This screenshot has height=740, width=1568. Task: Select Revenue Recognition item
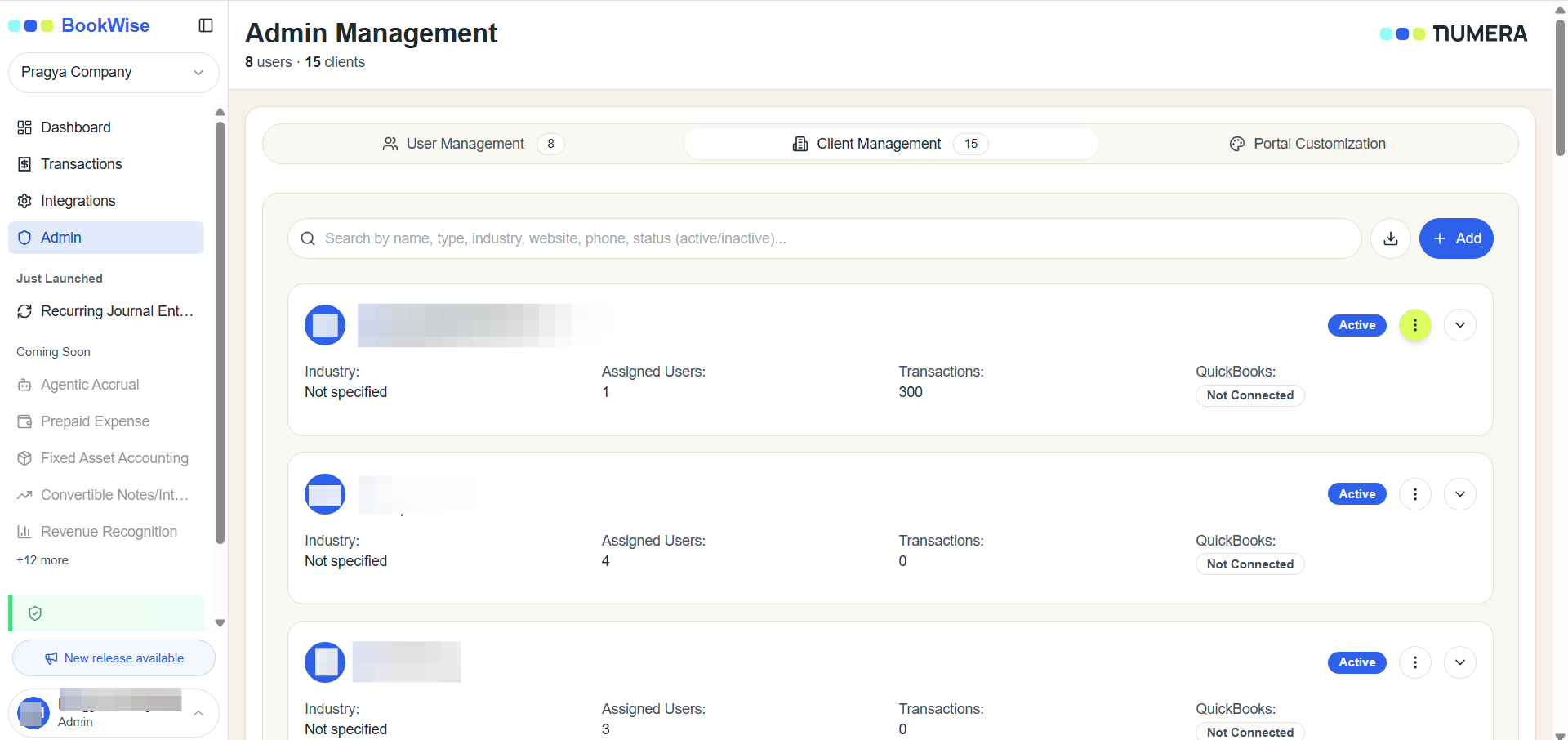coord(106,532)
